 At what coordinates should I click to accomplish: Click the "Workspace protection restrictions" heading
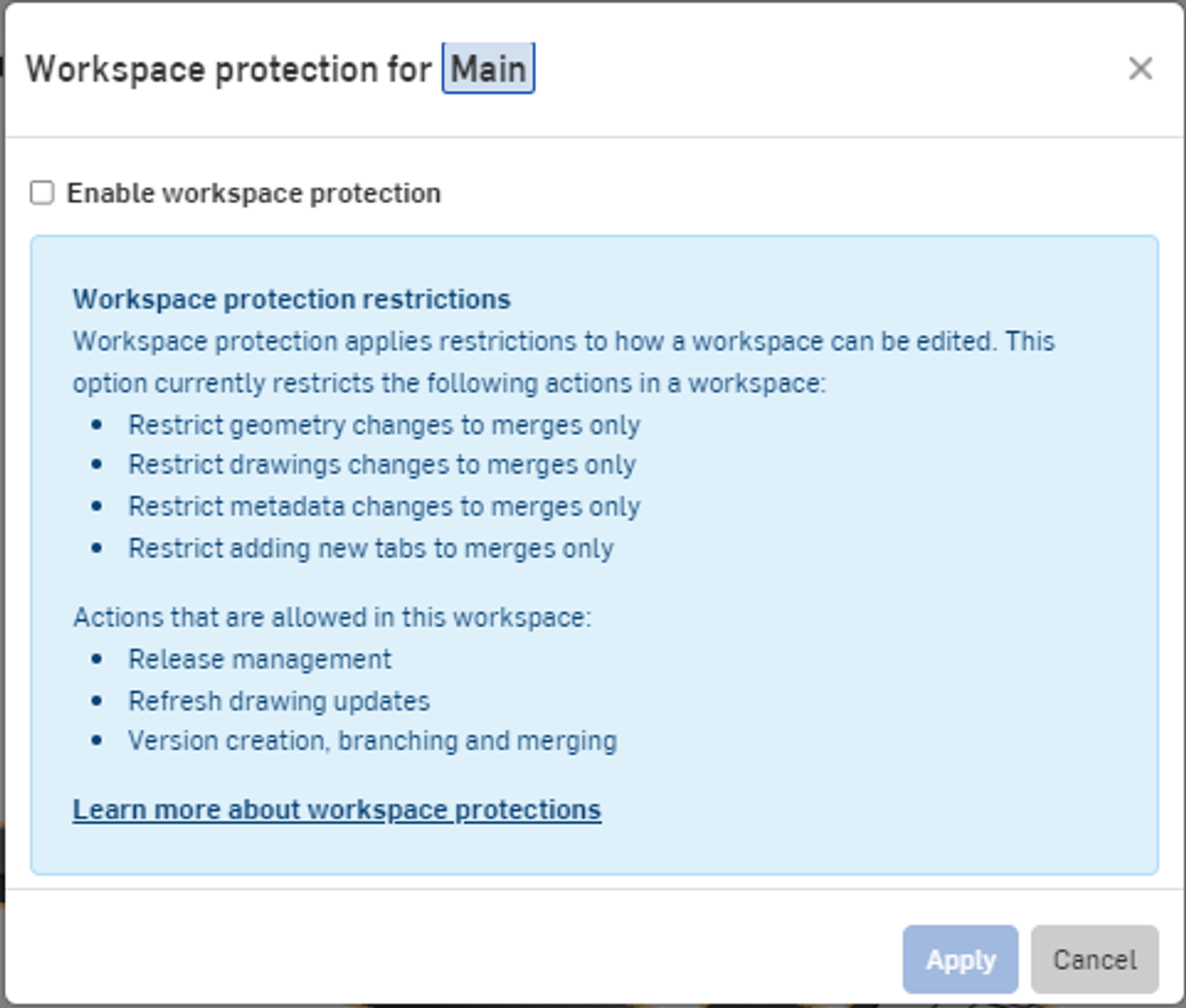(x=292, y=299)
